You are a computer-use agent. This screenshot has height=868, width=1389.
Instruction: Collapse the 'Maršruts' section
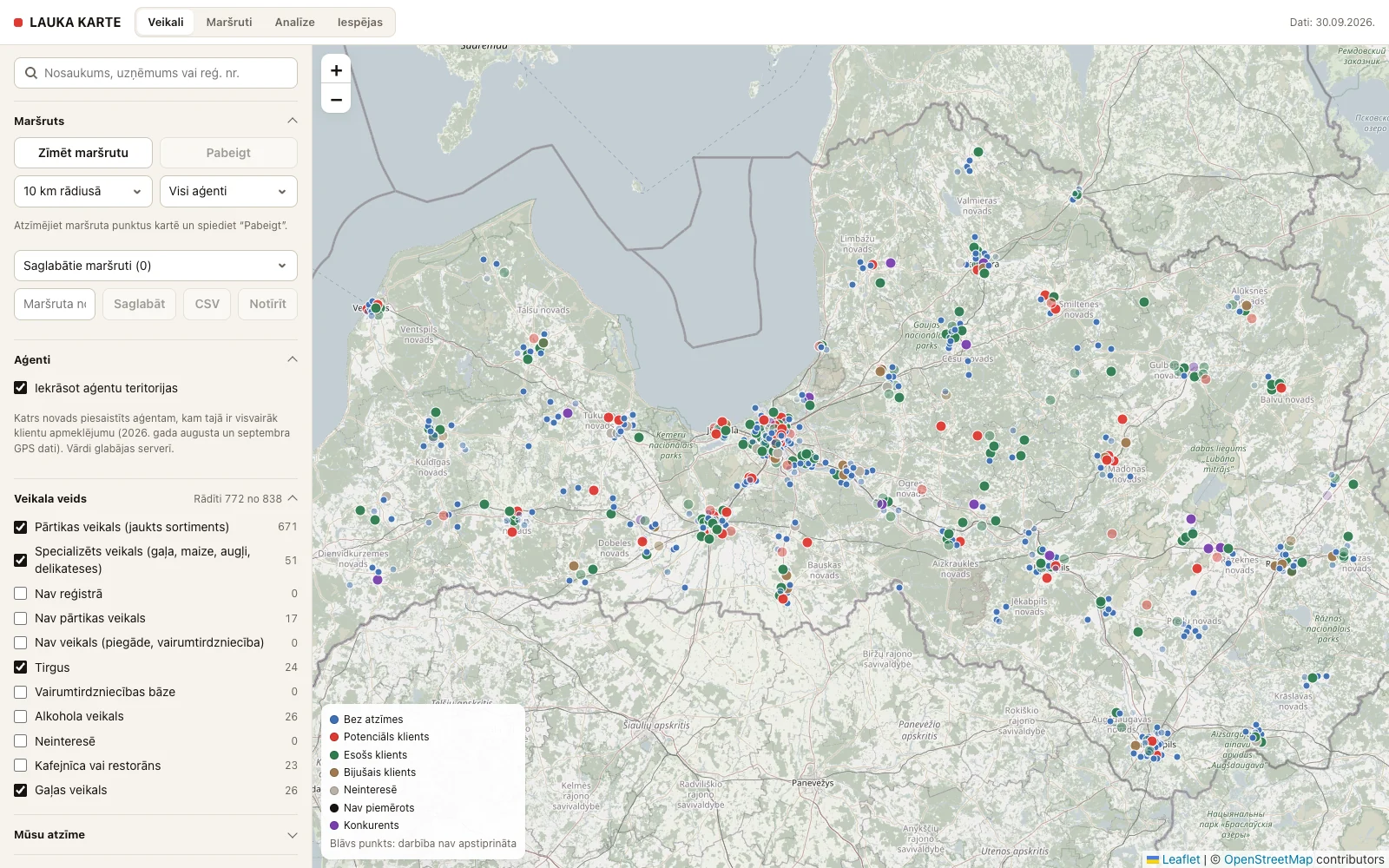click(x=293, y=121)
